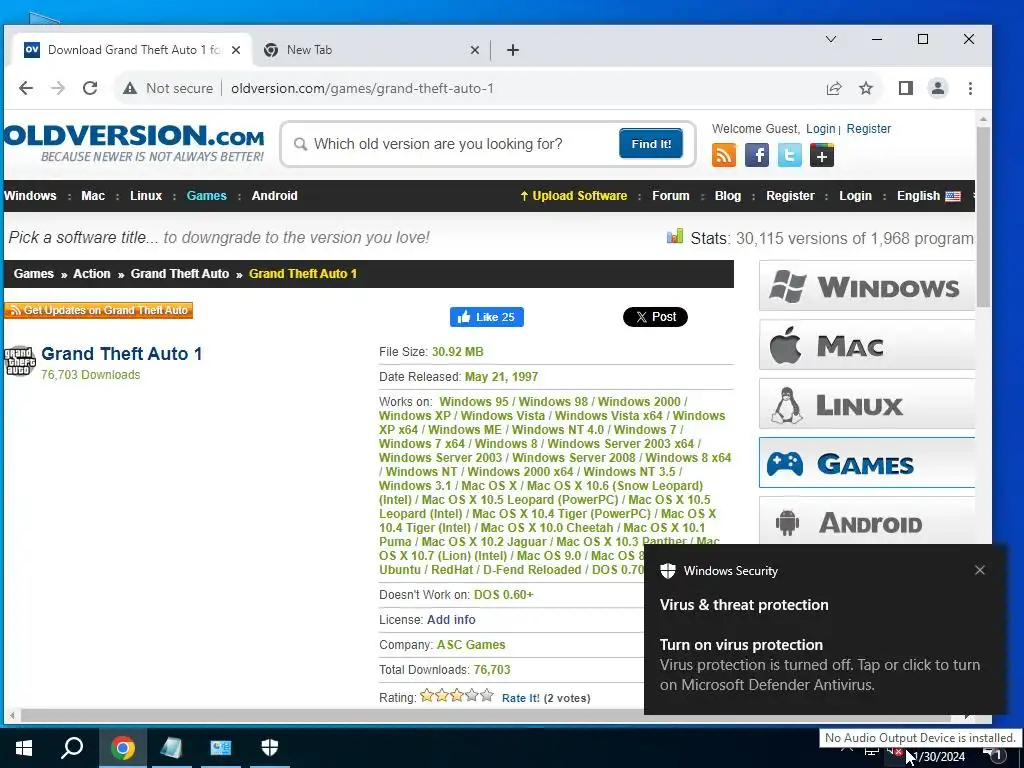Open the Windows category sidebar button
Viewport: 1024px width, 768px height.
[867, 287]
